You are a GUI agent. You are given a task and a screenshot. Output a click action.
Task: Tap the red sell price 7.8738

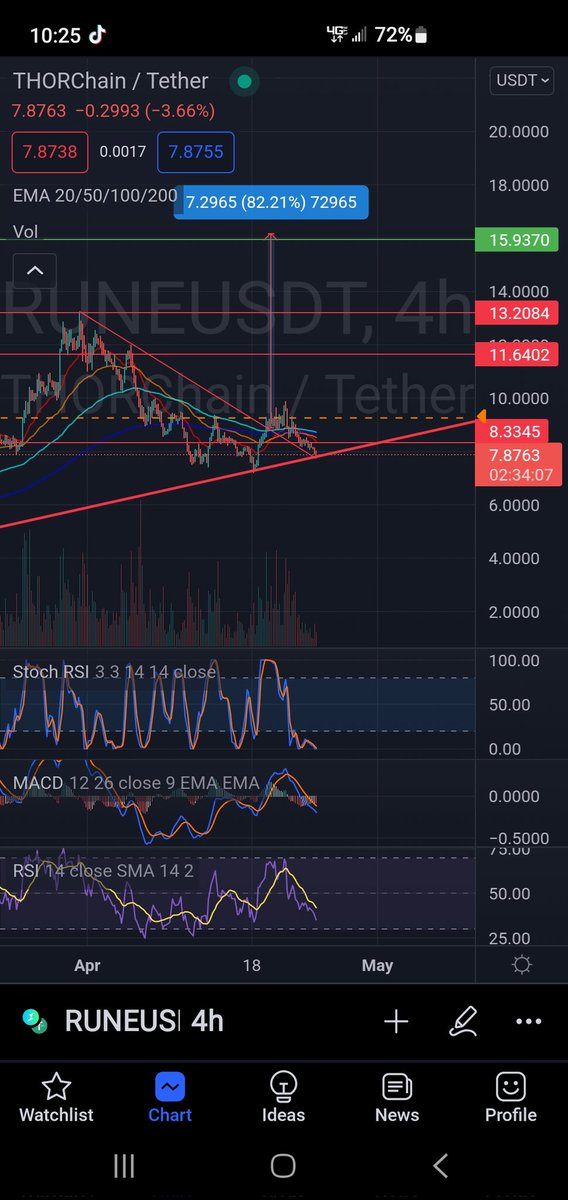[x=49, y=152]
